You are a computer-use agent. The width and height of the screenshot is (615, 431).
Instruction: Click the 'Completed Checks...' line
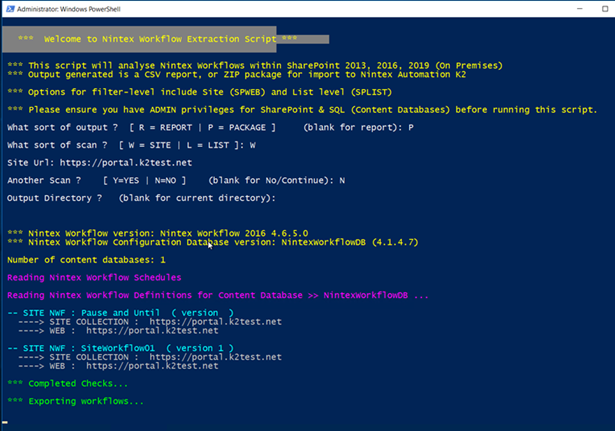(67, 383)
